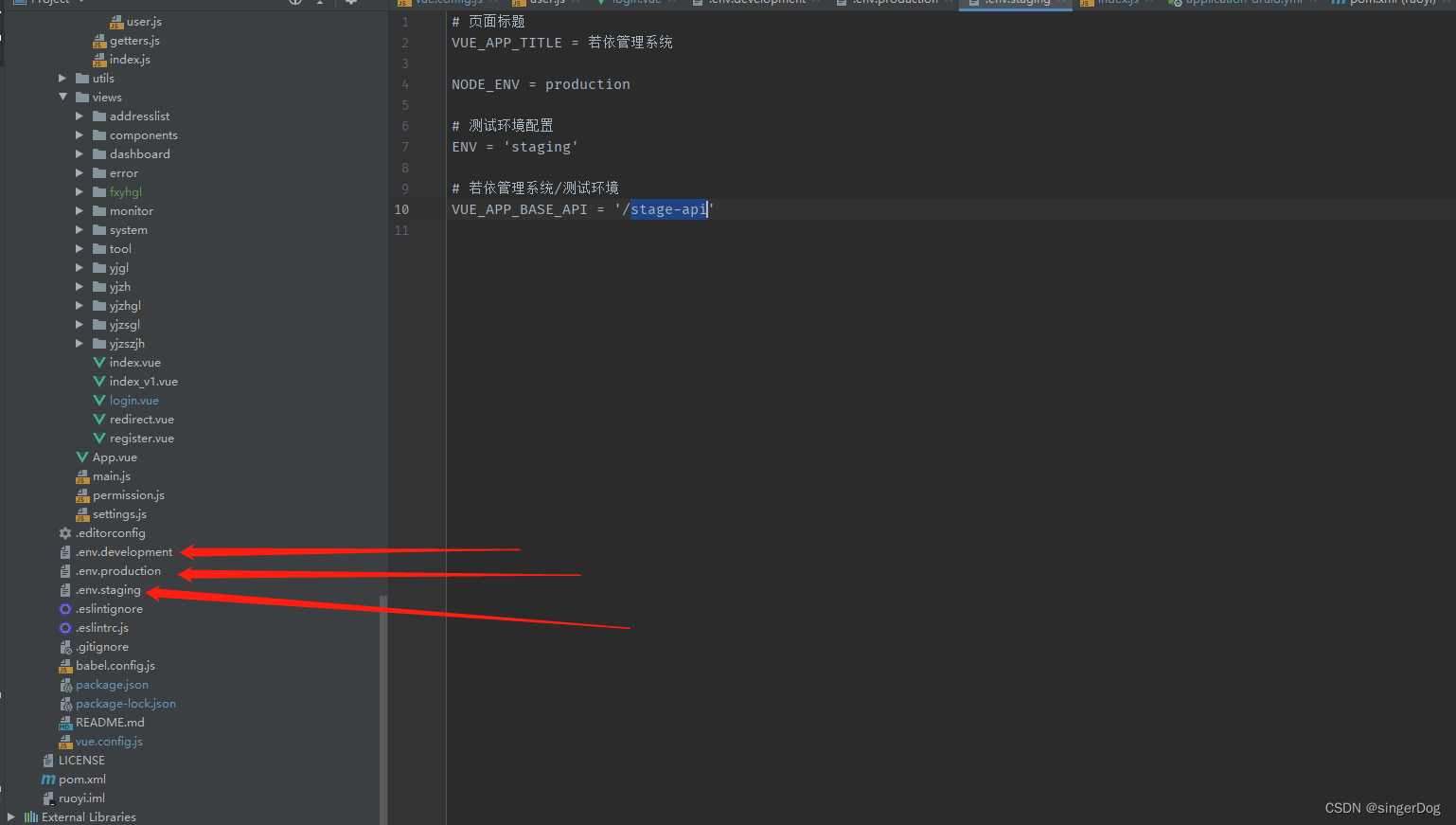The width and height of the screenshot is (1456, 825).
Task: Click the gear icon beside .editorconfig
Action: [65, 533]
